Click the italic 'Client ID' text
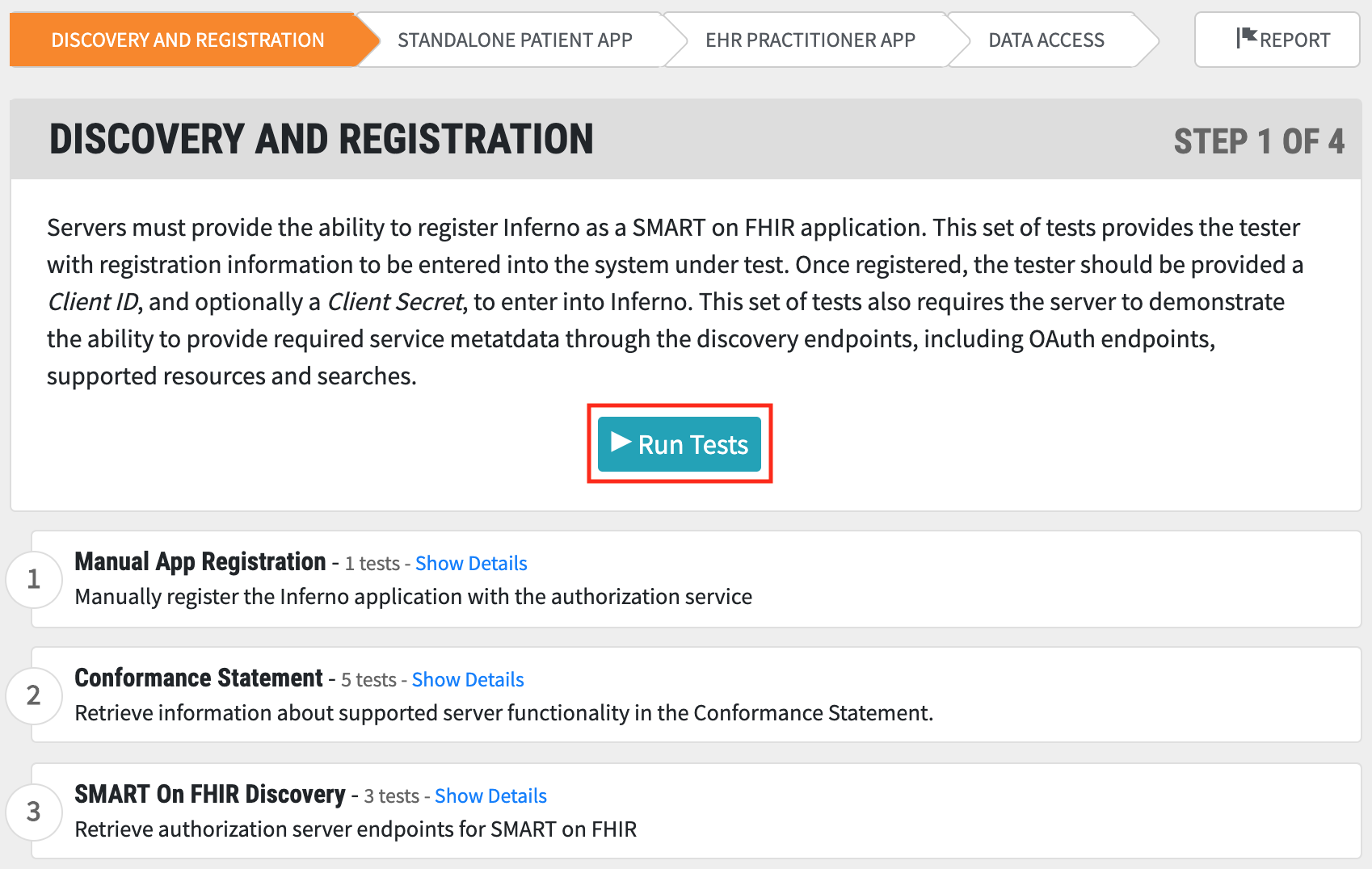 point(93,302)
